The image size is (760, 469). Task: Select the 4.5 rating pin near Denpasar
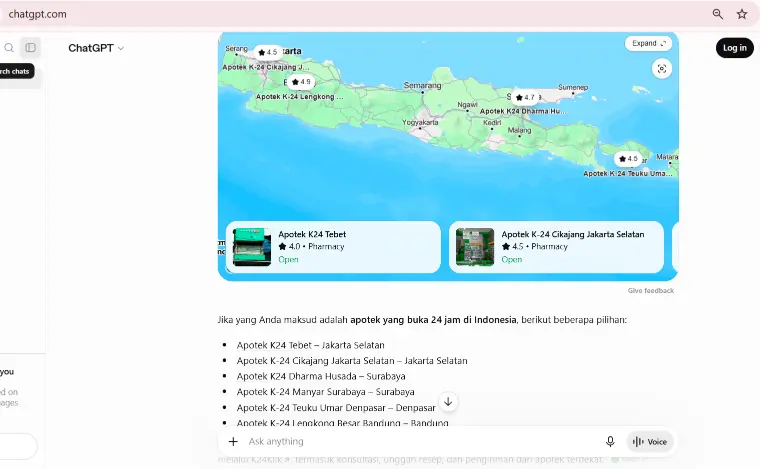[x=628, y=158]
